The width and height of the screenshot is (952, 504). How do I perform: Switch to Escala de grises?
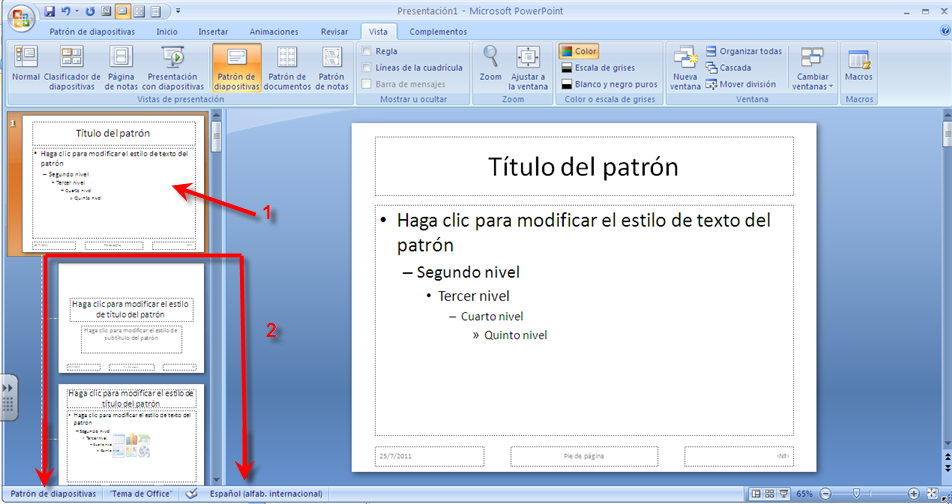click(597, 67)
